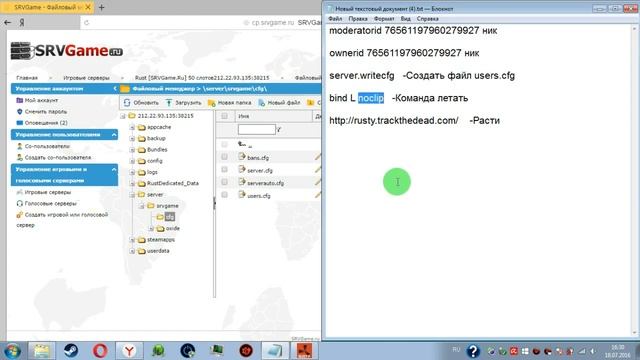This screenshot has height=360, width=640.
Task: Collapse the Управление пользователями sidebar section
Action: (x=114, y=135)
